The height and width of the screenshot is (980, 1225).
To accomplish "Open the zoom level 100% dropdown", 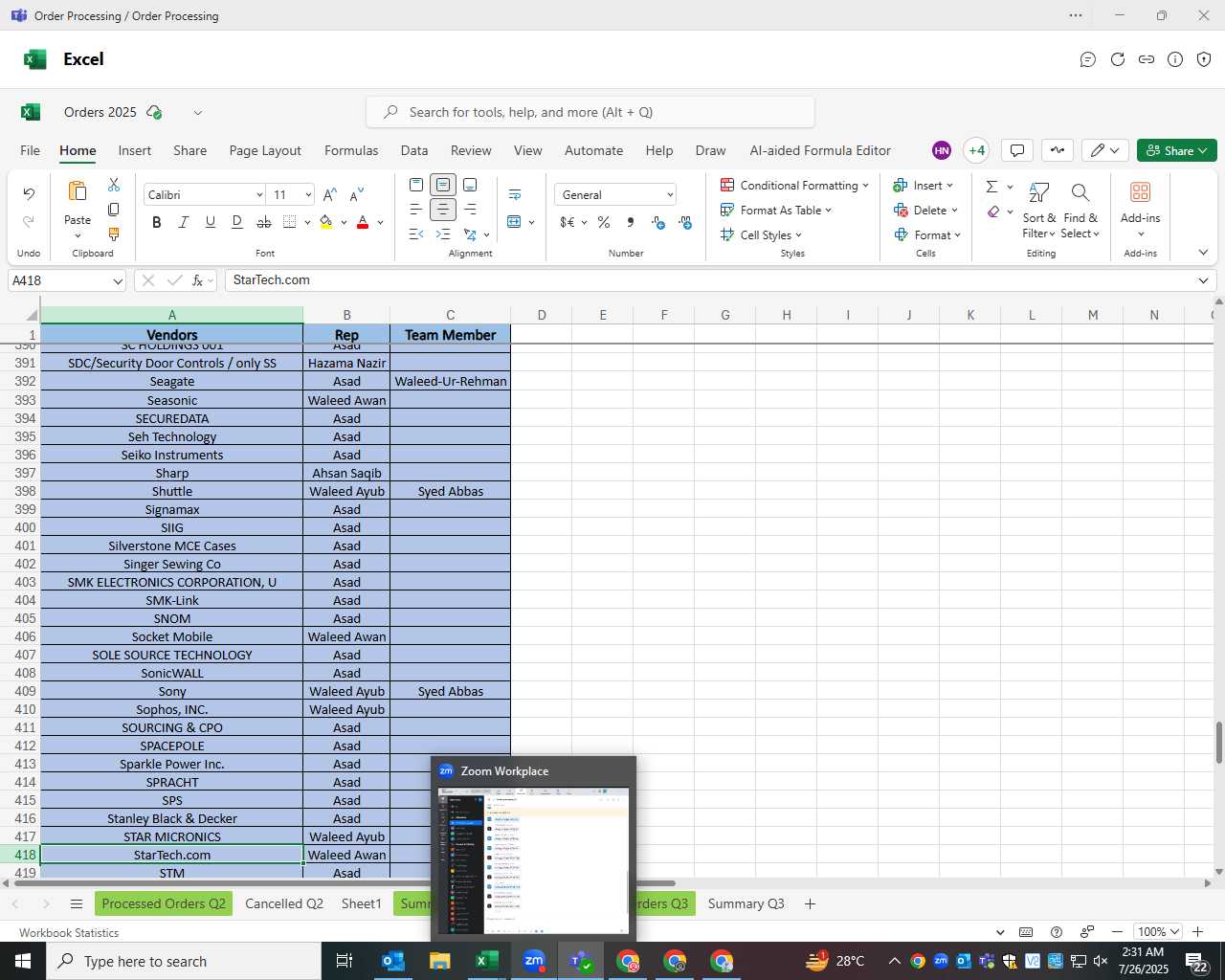I will pyautogui.click(x=1159, y=932).
